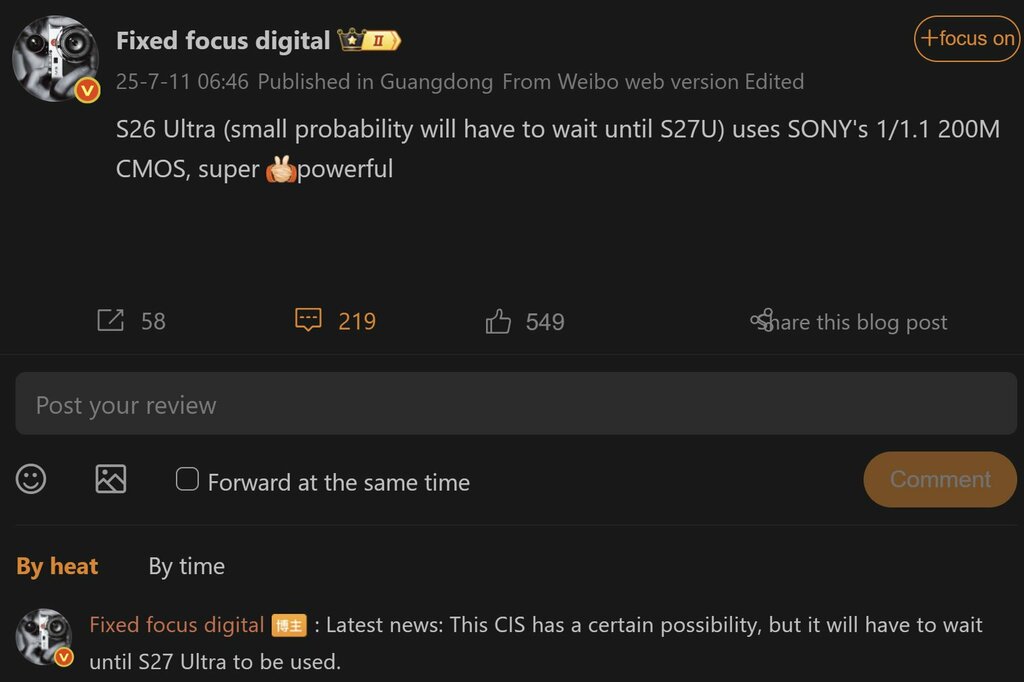Click the commenter's small avatar
This screenshot has height=682, width=1024.
click(43, 636)
